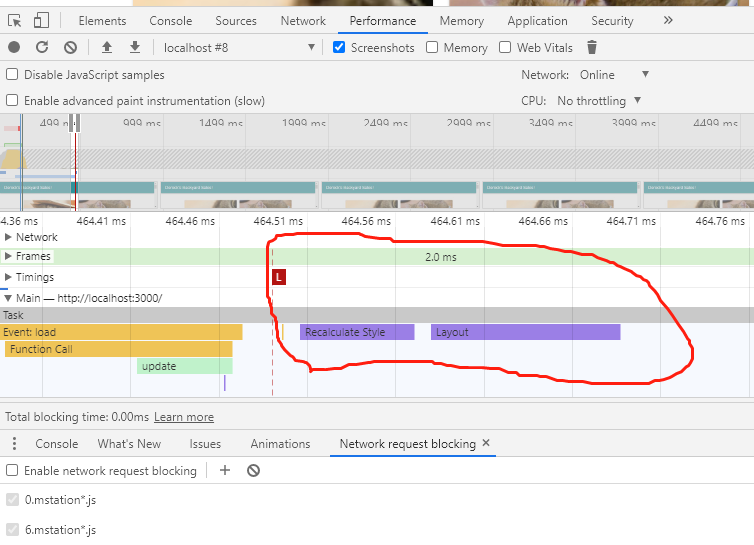Open the Network panel tab
Image resolution: width=754 pixels, height=545 pixels.
tap(303, 21)
